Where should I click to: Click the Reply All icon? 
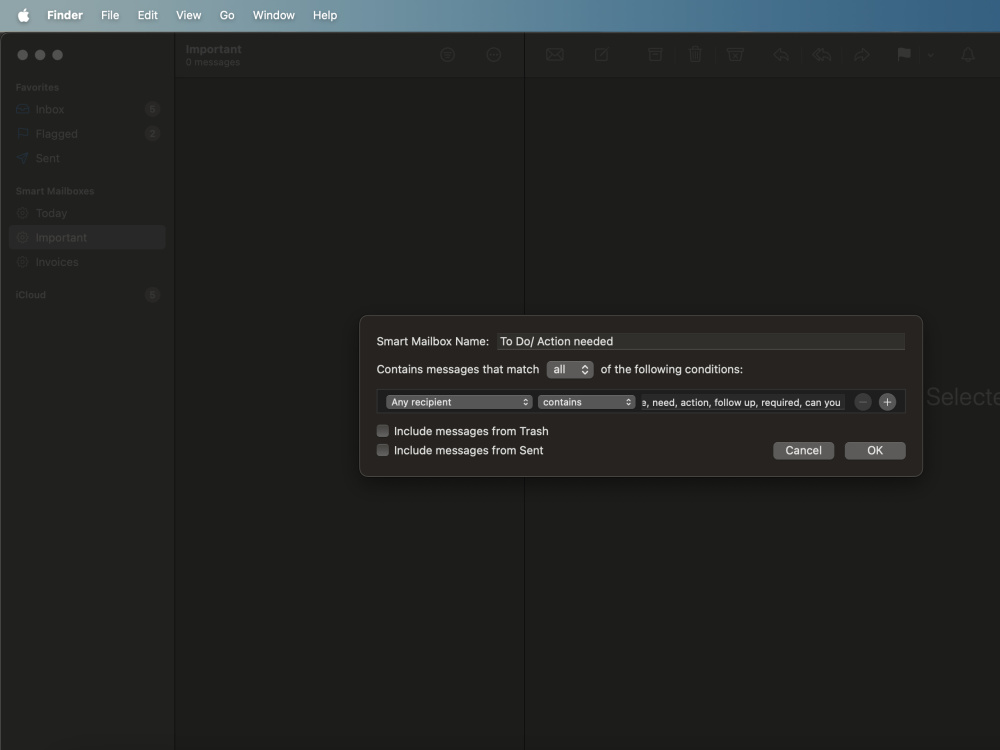[821, 55]
